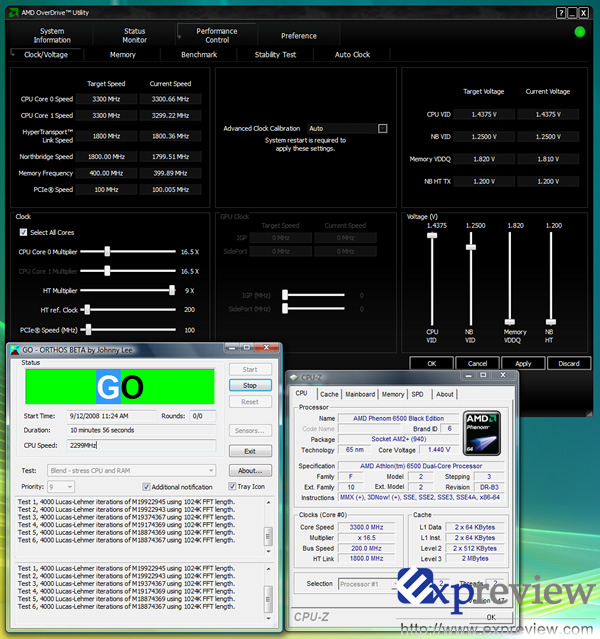The height and width of the screenshot is (639, 600).
Task: Click the Memory VDDQ voltage slider handle
Action: click(510, 322)
